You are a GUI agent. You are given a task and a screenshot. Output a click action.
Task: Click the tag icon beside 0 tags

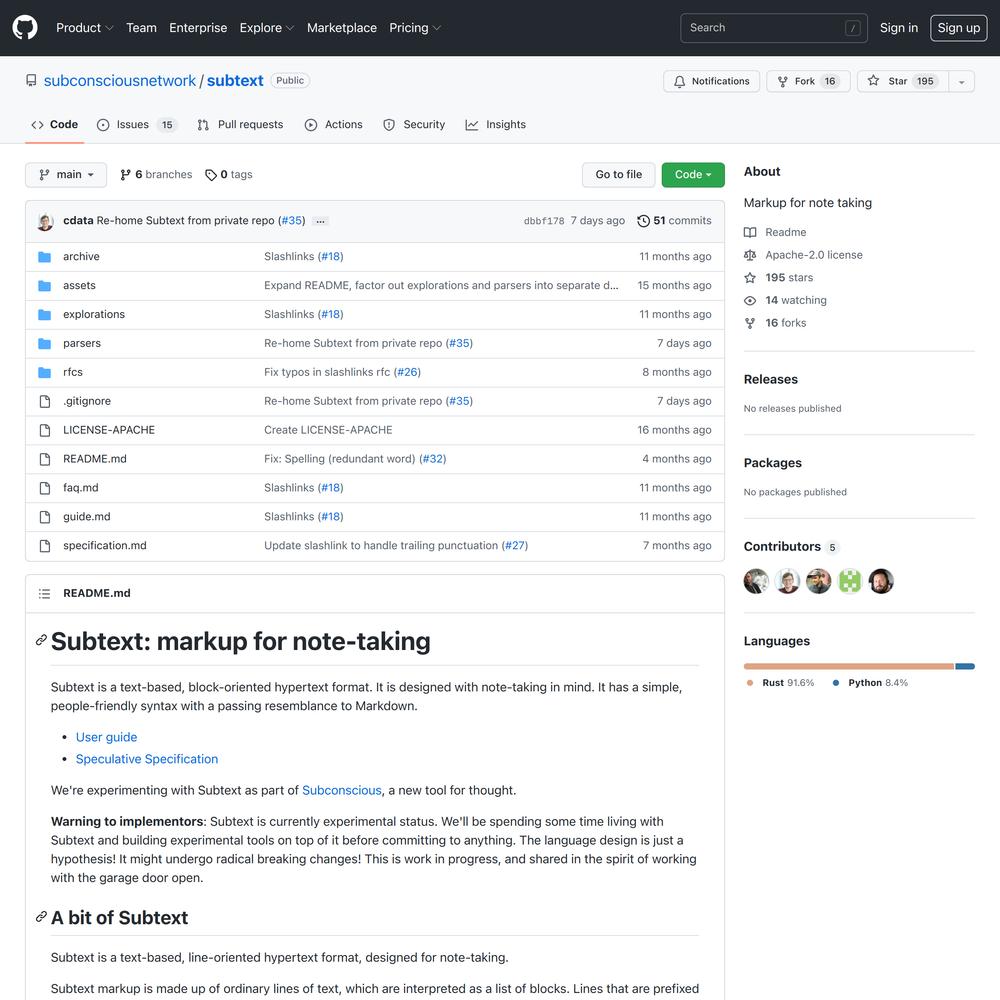[x=210, y=175]
